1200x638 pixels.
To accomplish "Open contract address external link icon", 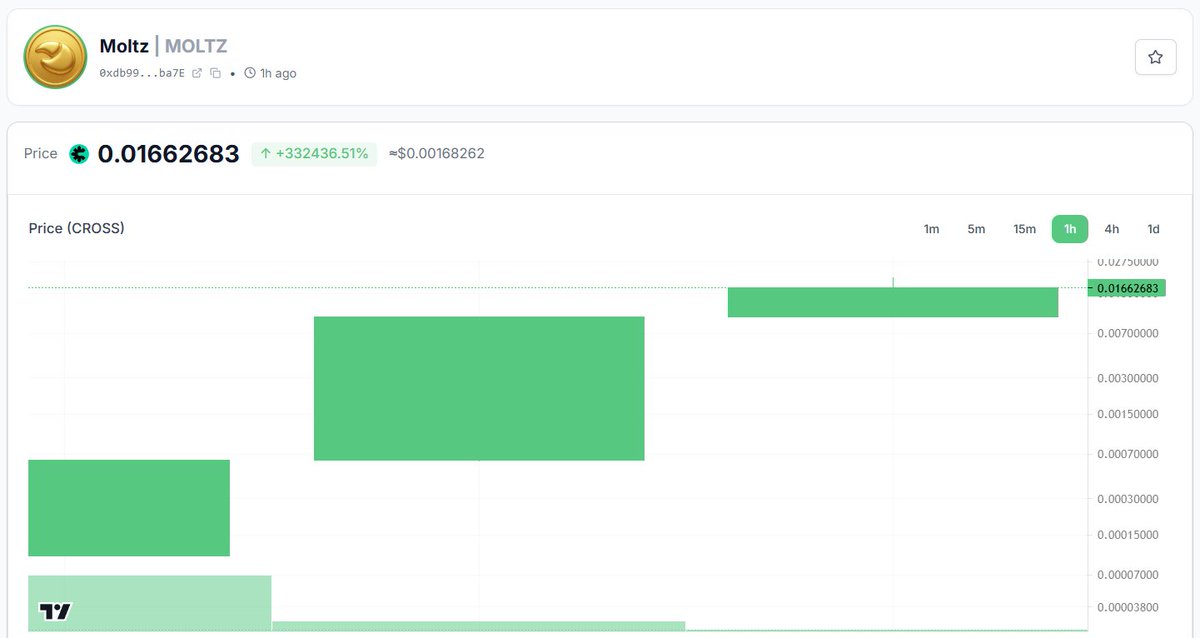I will [197, 73].
